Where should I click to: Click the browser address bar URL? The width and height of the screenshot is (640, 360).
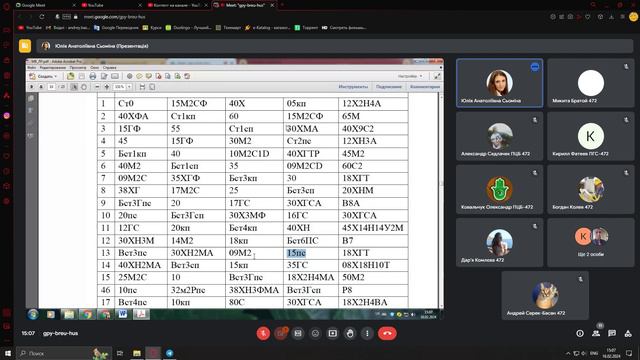coord(114,17)
